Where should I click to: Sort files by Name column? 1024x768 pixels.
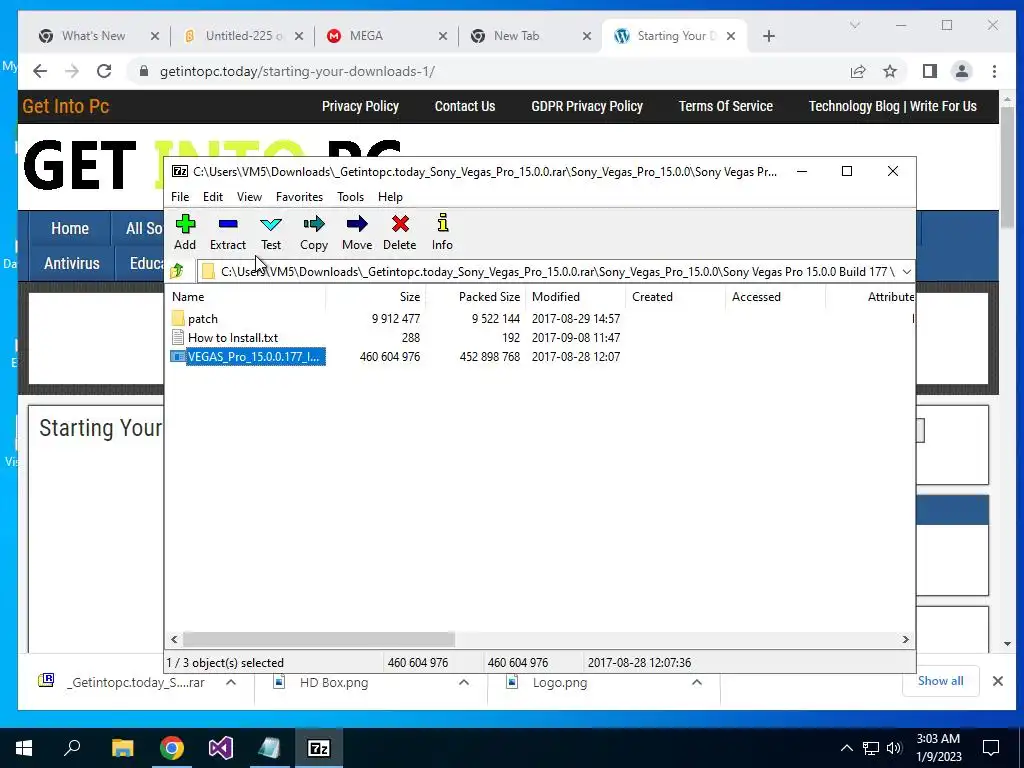[x=247, y=296]
